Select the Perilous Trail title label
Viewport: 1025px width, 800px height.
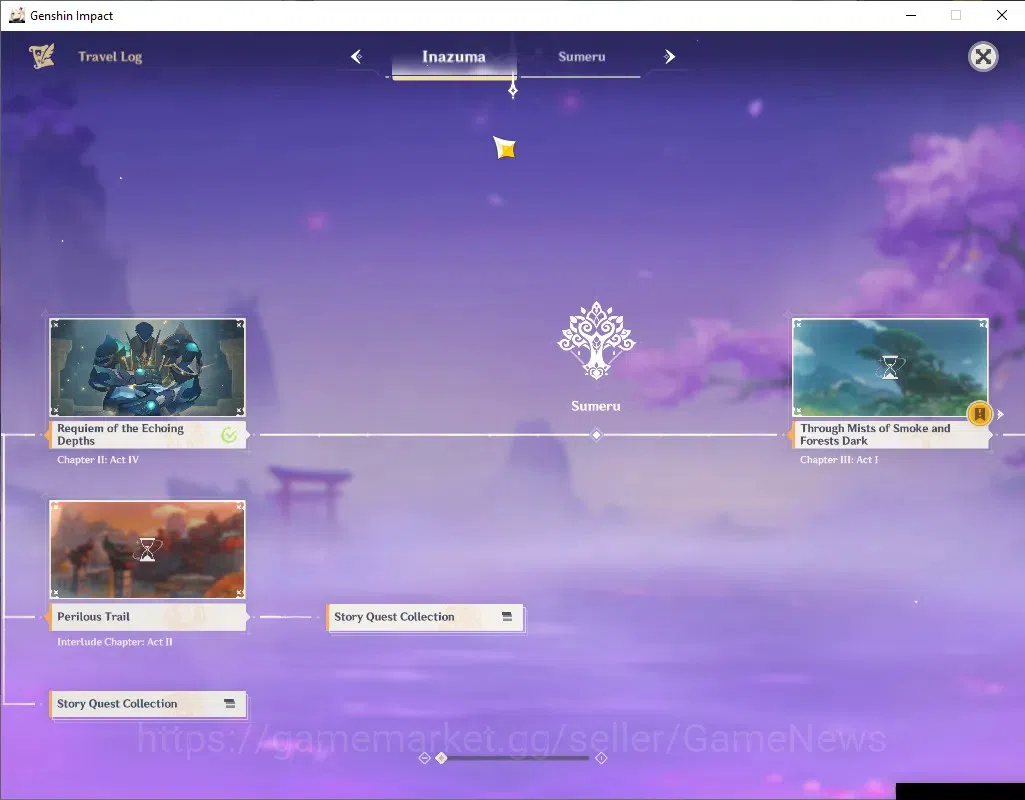[93, 616]
